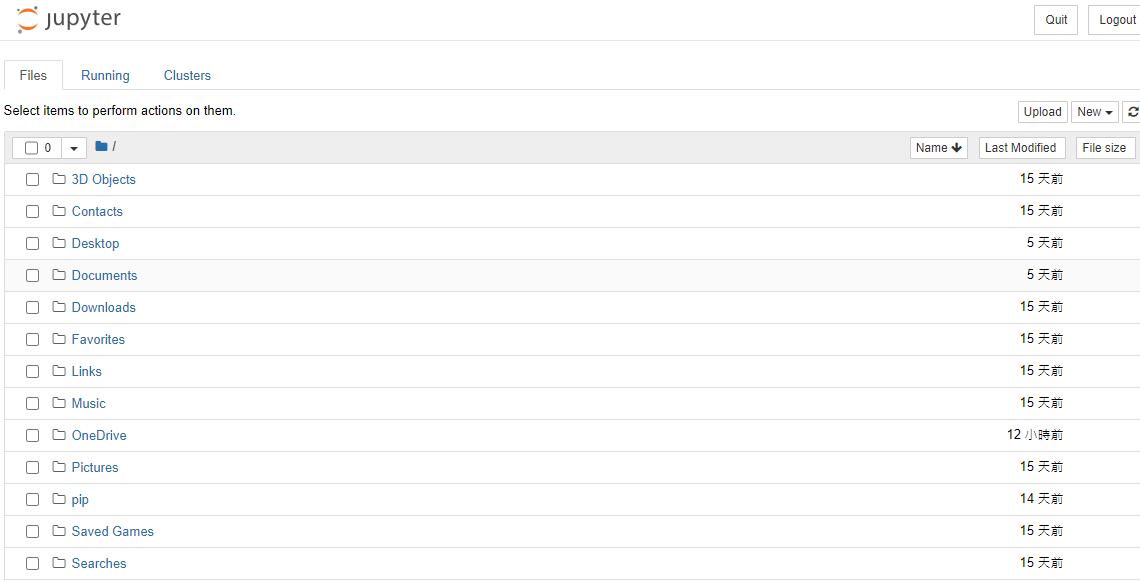Open the Downloads folder link
The image size is (1140, 581).
coord(103,308)
